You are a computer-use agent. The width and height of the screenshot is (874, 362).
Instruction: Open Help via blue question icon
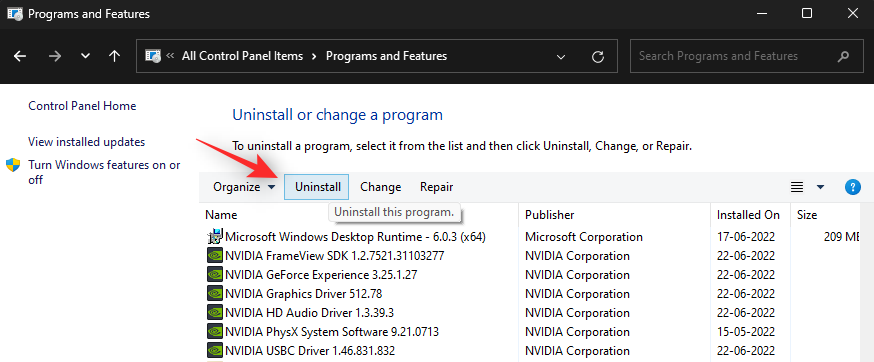point(853,187)
